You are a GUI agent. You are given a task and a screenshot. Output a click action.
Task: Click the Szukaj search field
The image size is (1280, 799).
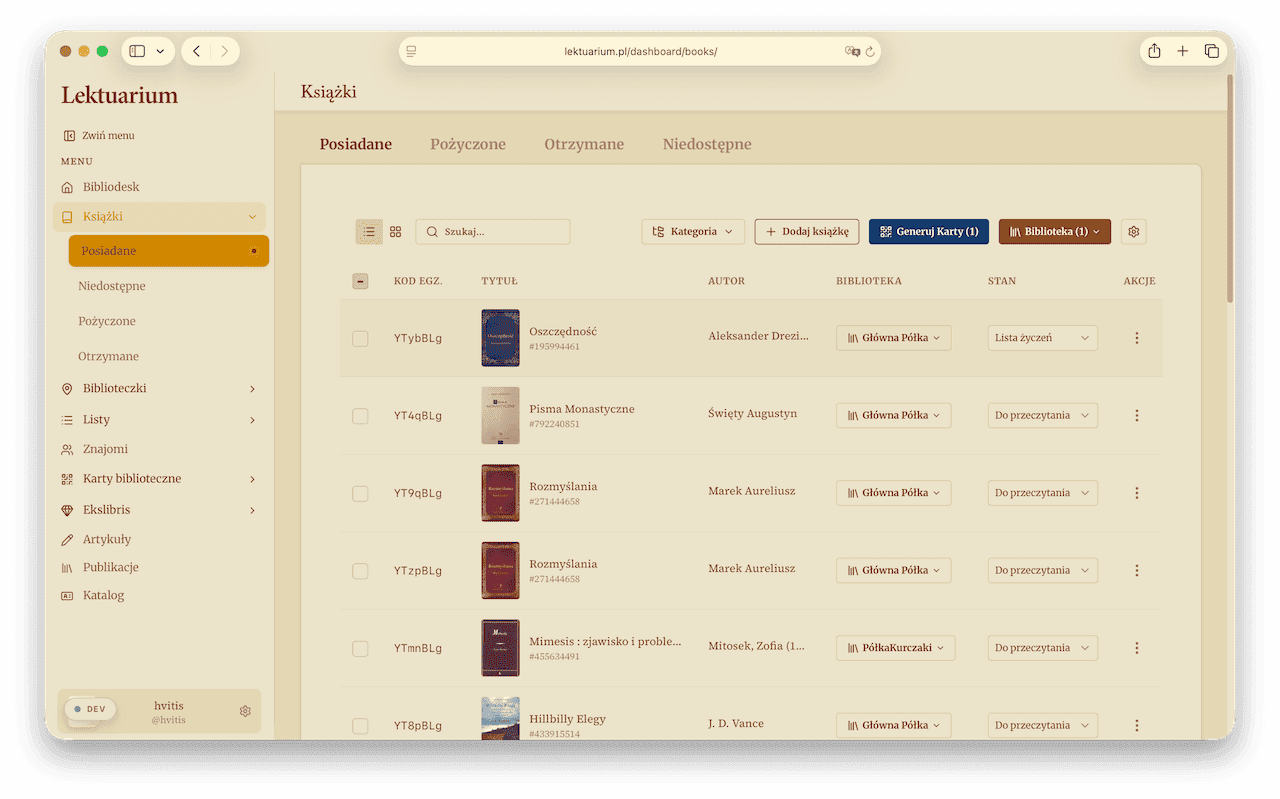(x=492, y=231)
